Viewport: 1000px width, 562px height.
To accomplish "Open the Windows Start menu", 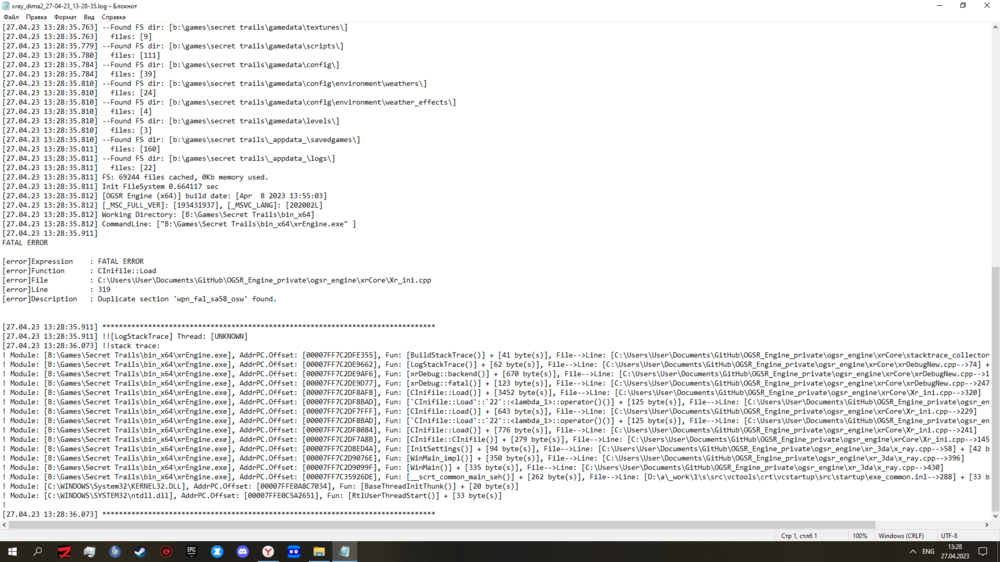I will coord(12,552).
